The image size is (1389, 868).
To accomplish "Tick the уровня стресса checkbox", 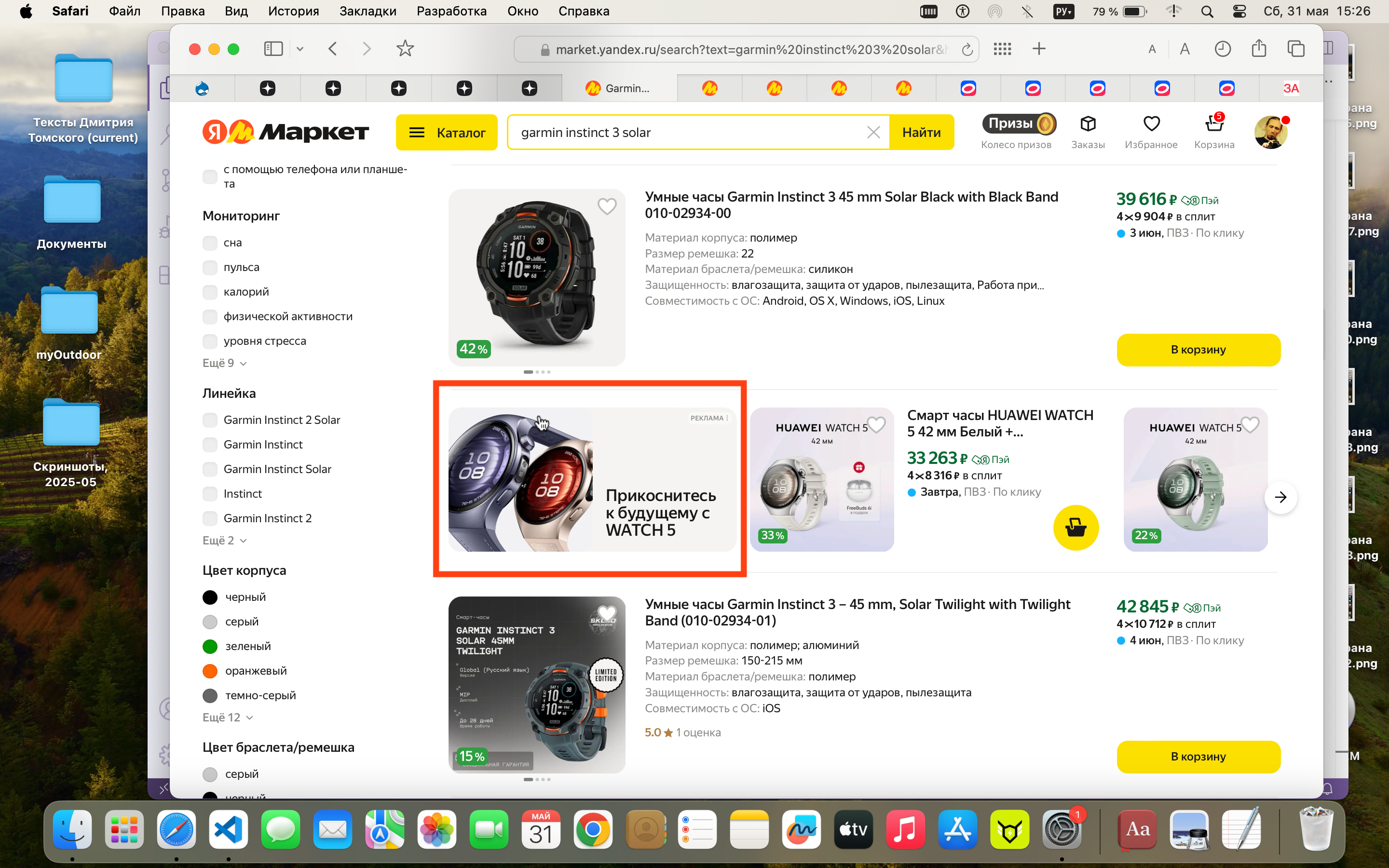I will pos(210,341).
